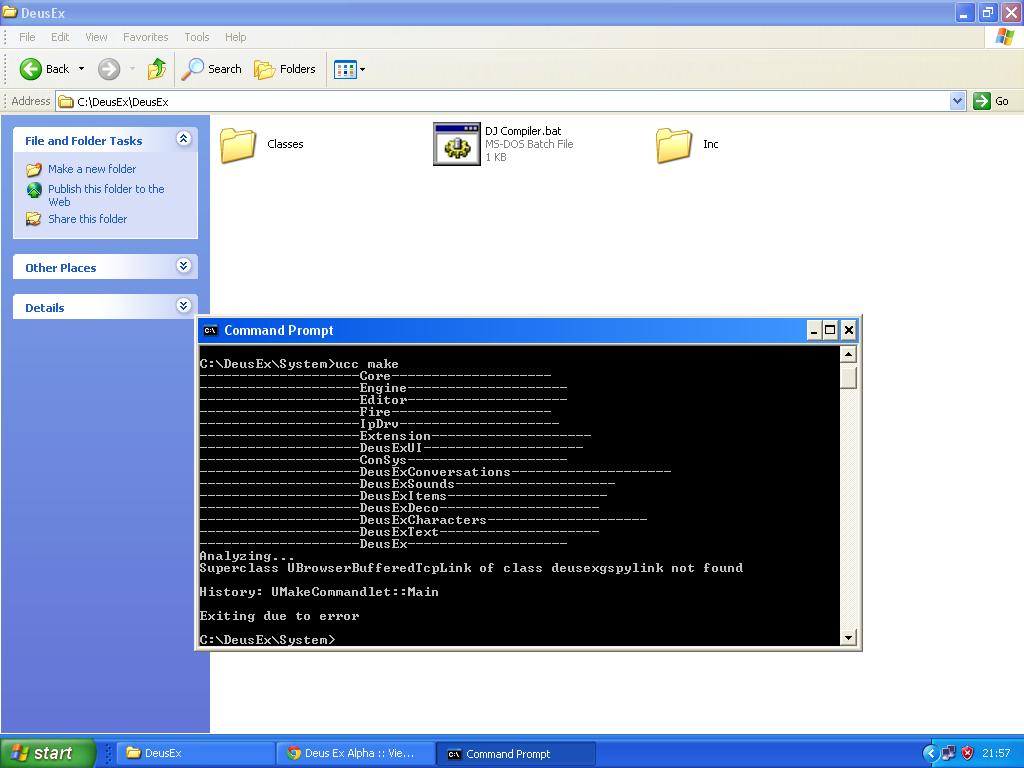Screen dimensions: 1024x768
Task: Open the Favorites menu
Action: point(146,37)
